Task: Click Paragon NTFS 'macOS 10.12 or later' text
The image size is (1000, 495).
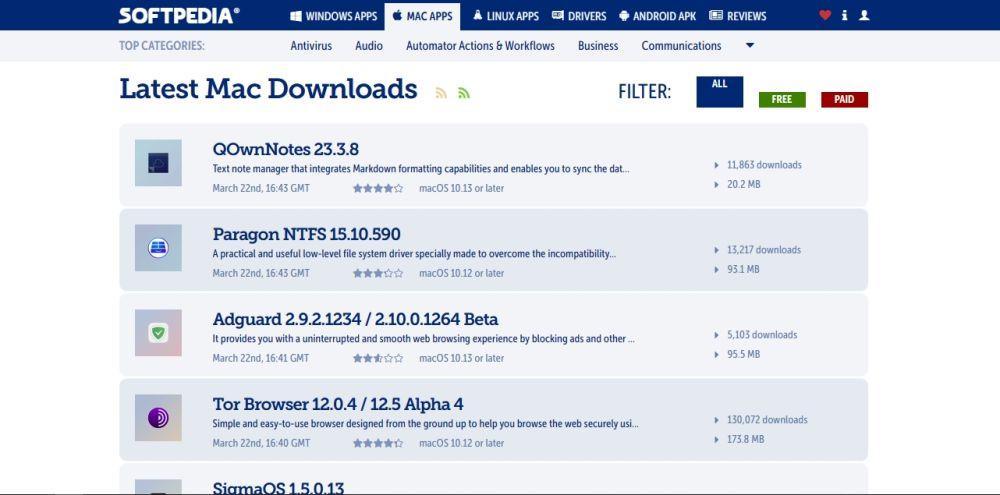Action: coord(461,273)
